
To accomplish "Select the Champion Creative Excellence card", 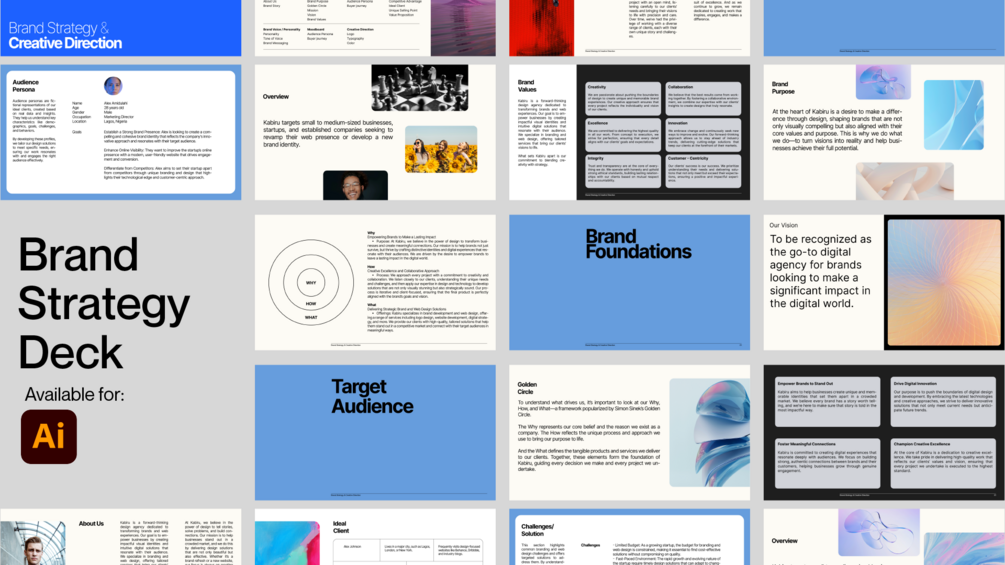I will tap(943, 463).
